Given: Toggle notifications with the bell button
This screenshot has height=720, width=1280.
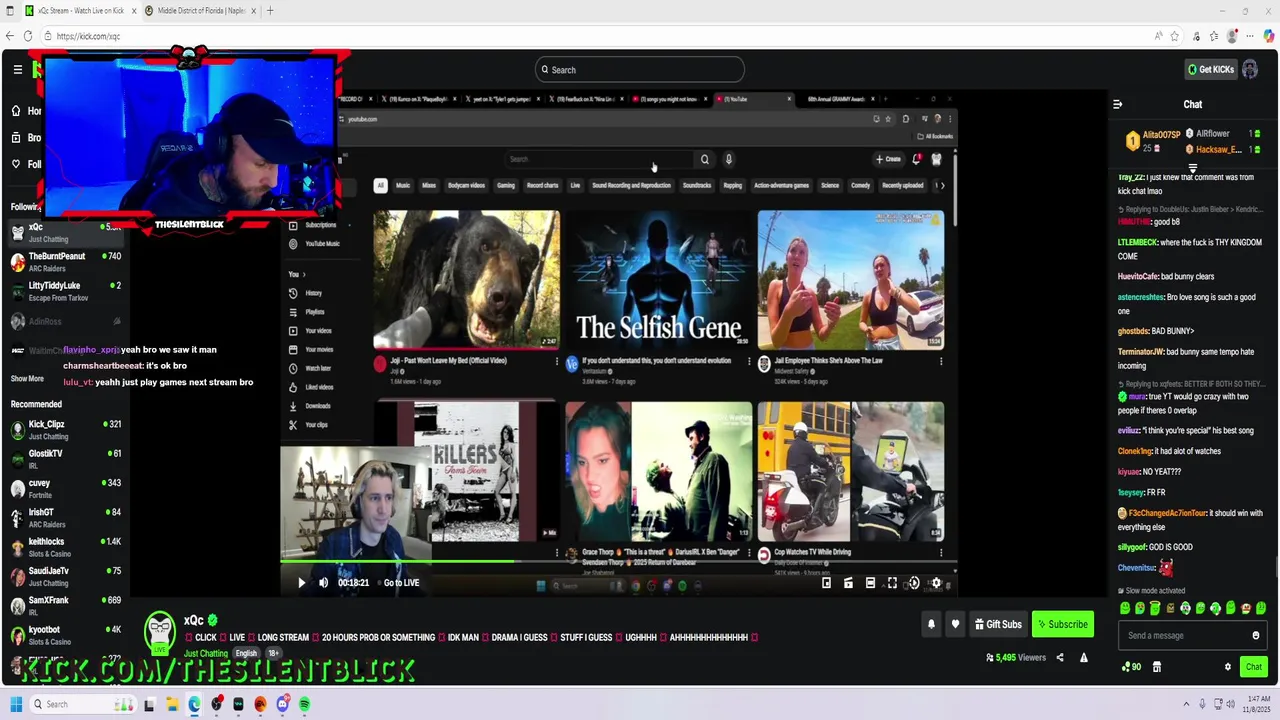Looking at the screenshot, I should pyautogui.click(x=931, y=624).
